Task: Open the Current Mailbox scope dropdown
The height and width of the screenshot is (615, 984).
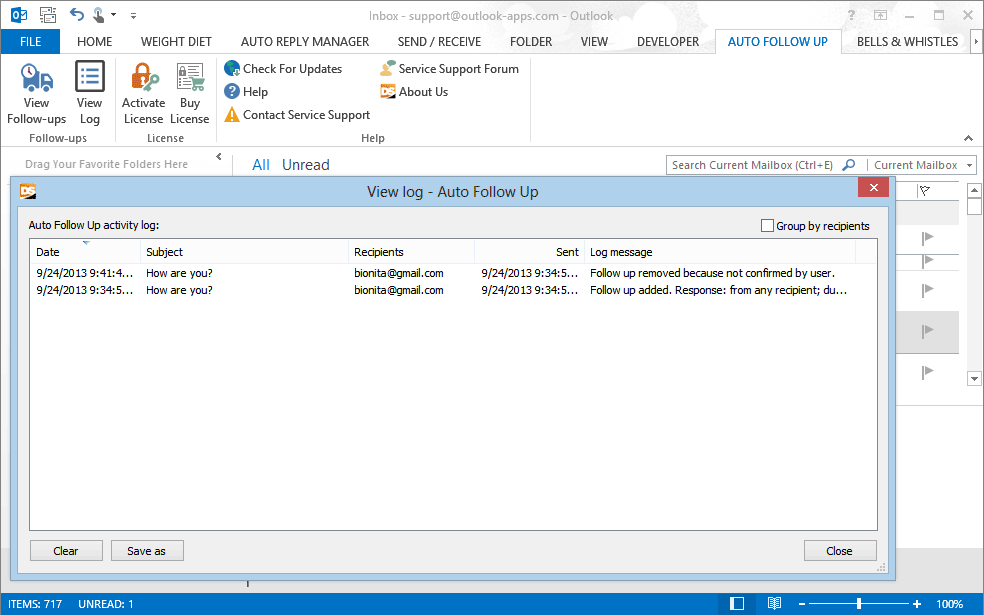Action: pyautogui.click(x=968, y=164)
